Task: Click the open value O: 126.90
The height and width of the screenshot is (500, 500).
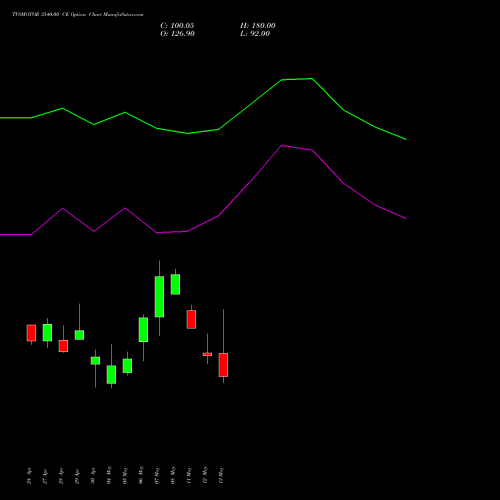Action: click(177, 34)
